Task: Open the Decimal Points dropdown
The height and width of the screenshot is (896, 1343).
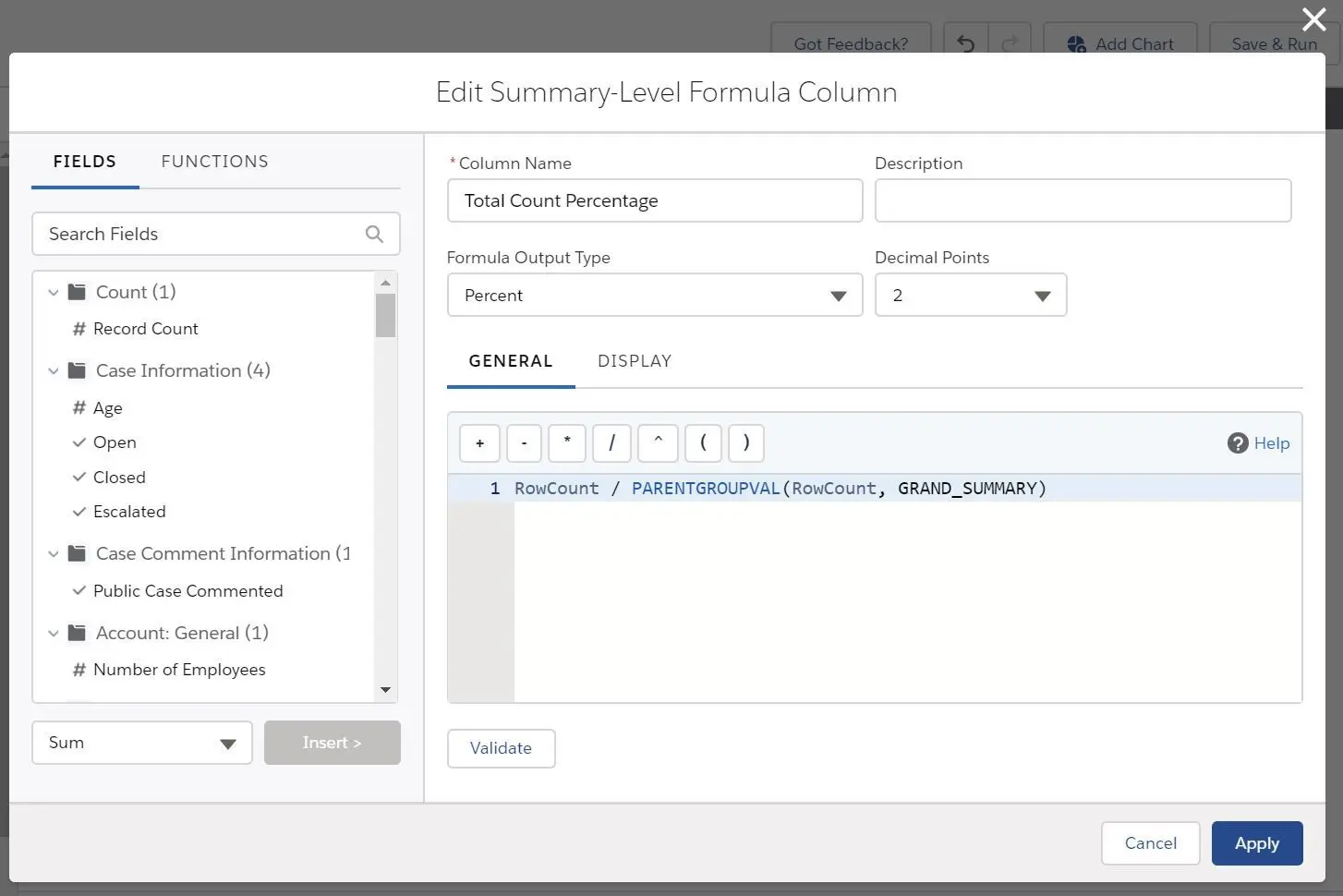Action: [x=971, y=296]
